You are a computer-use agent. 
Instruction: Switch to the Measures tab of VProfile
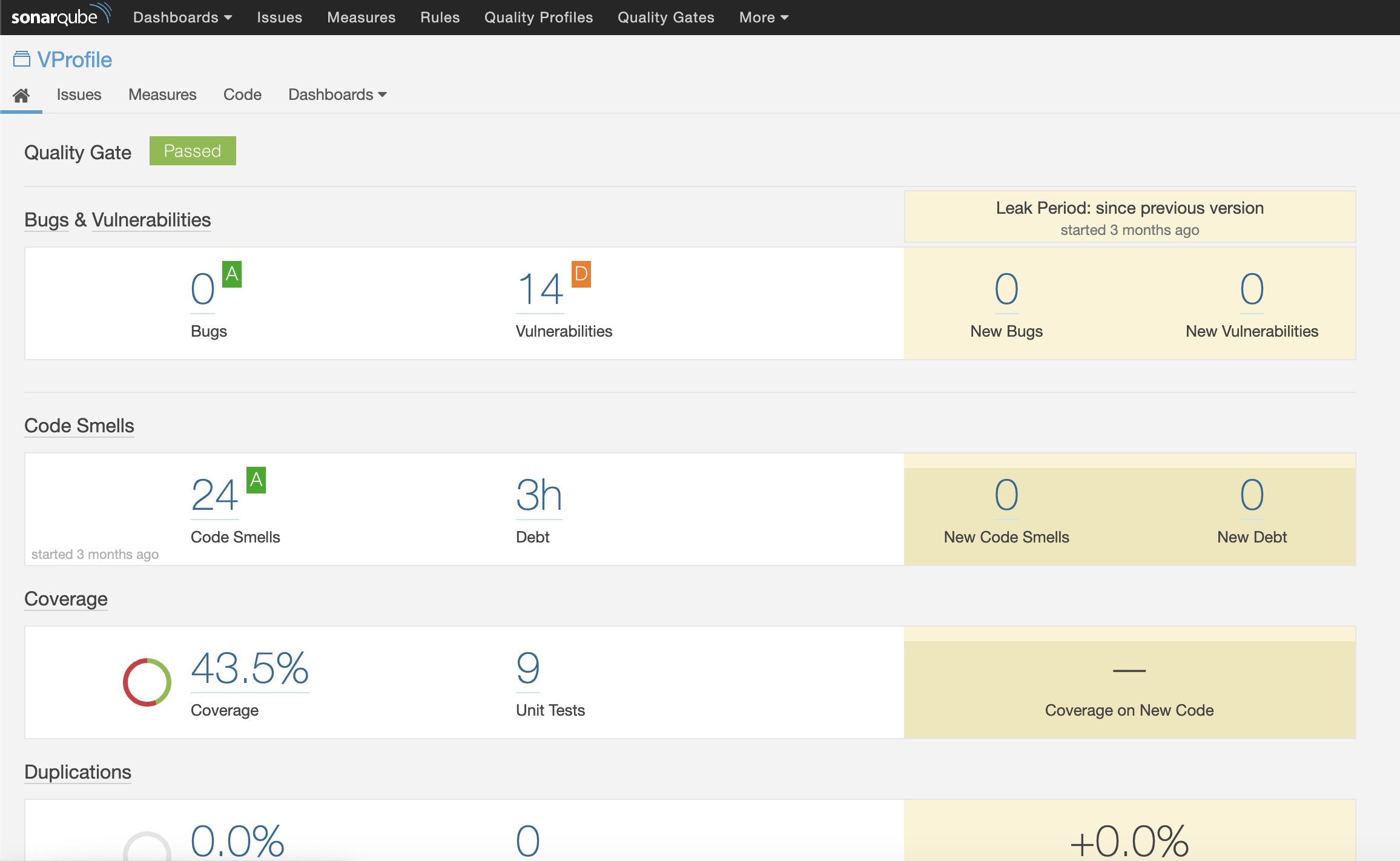pos(162,94)
